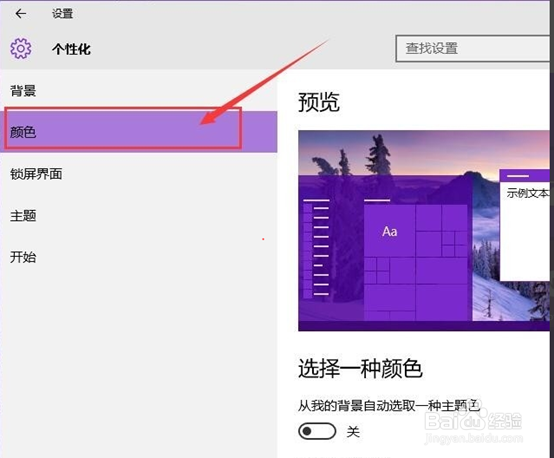Click the 示例文本 sample window in preview
The height and width of the screenshot is (458, 554).
[525, 225]
